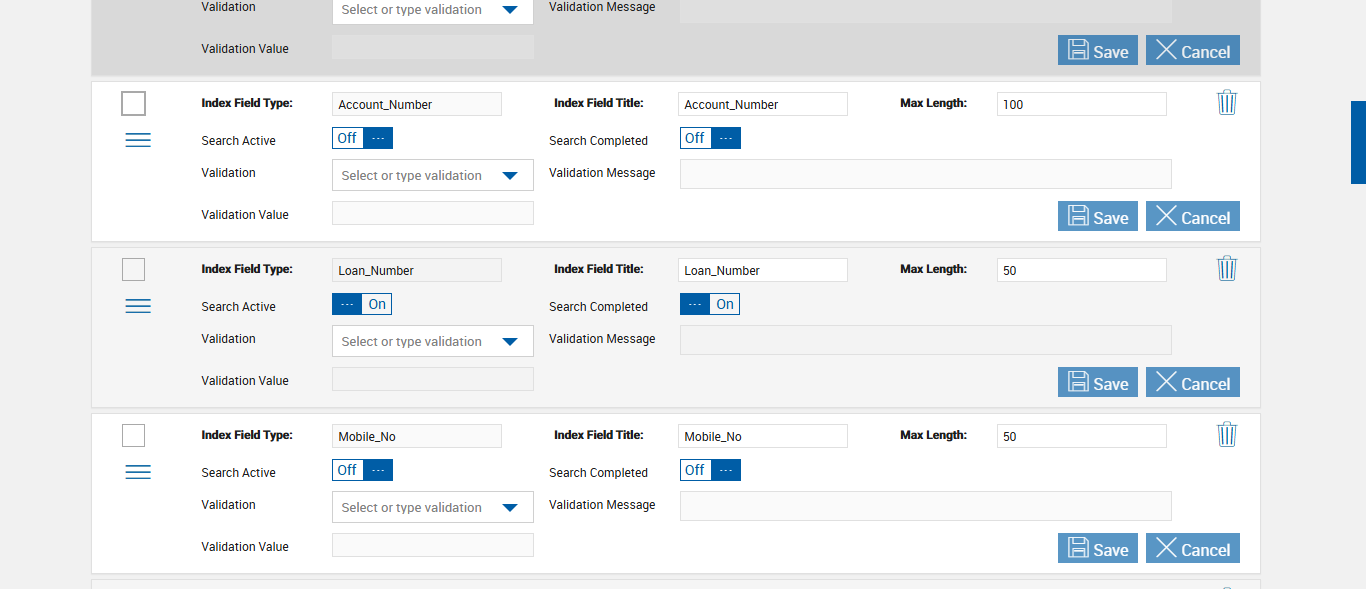Click trash icon for Loan_Number row
The height and width of the screenshot is (589, 1366).
(1227, 269)
